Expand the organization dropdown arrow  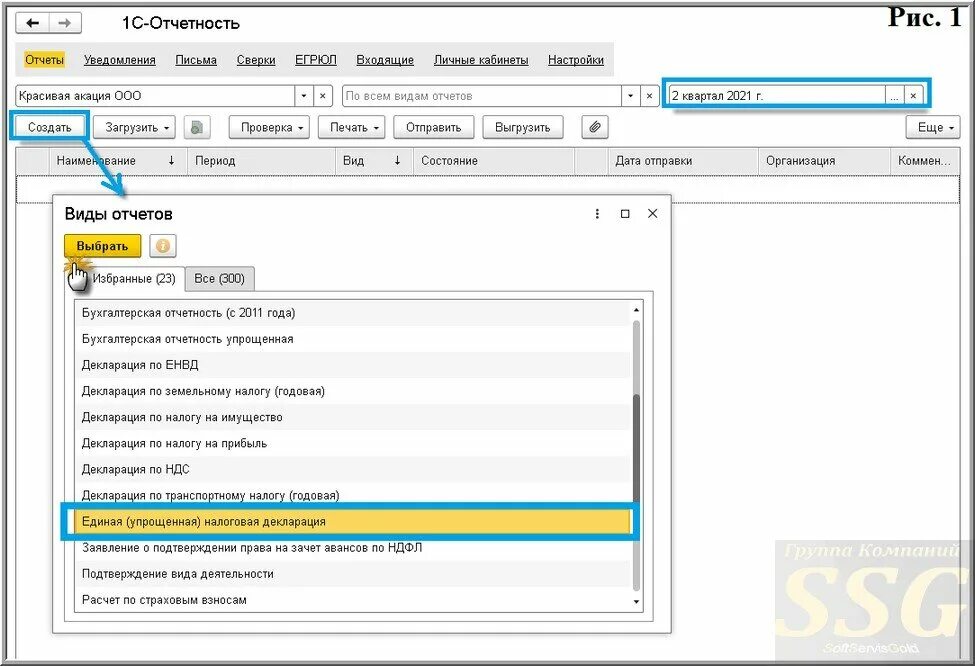[303, 96]
